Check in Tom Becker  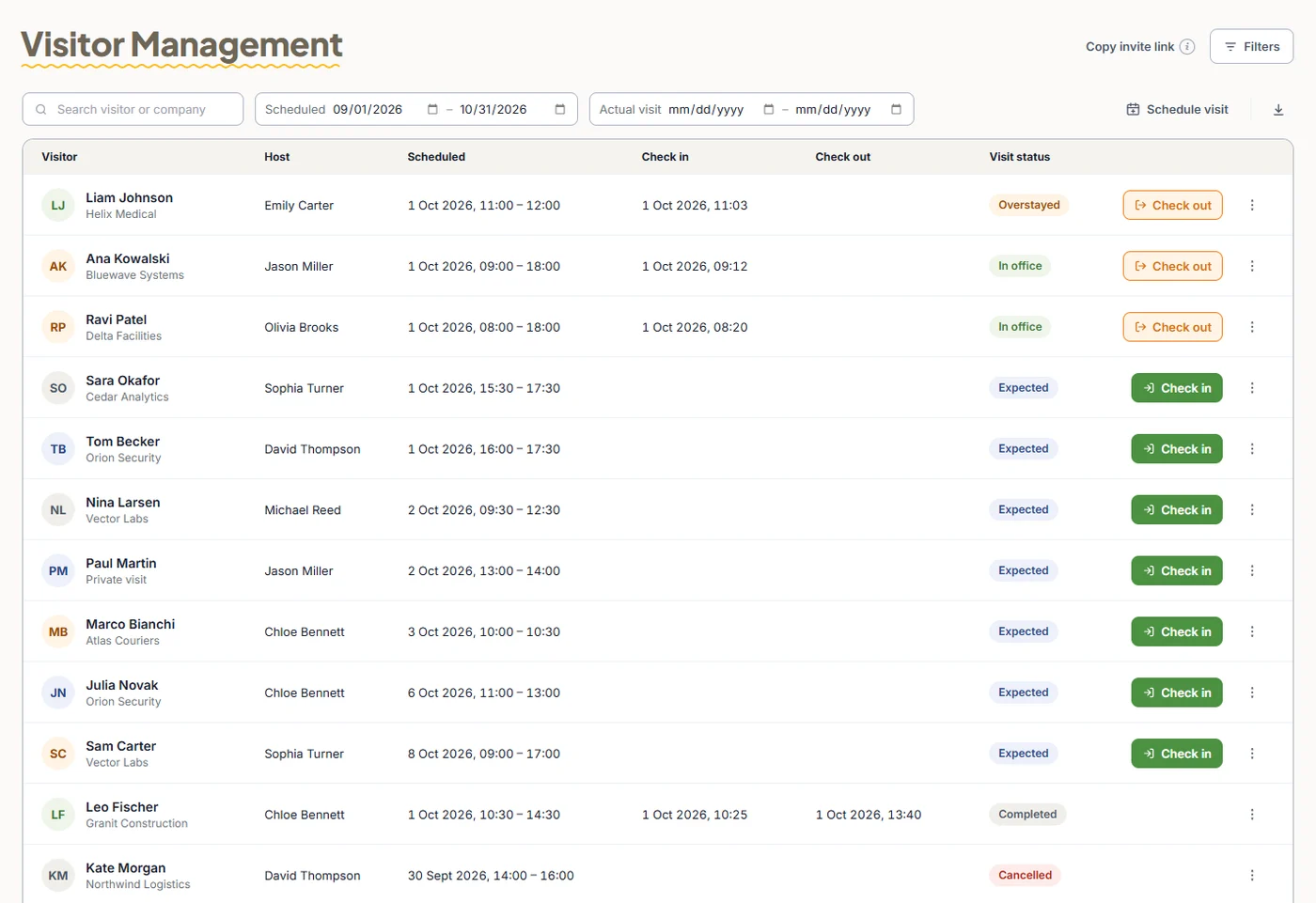click(x=1177, y=449)
